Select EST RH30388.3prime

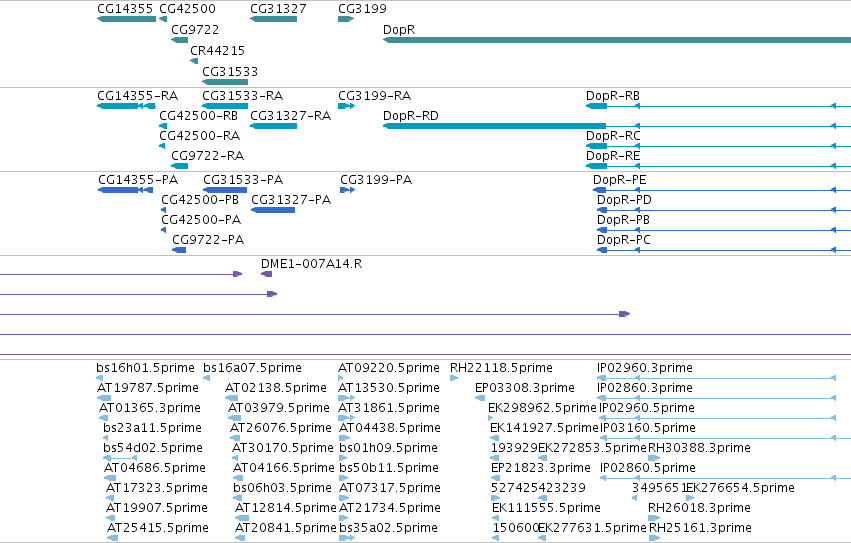coord(699,448)
